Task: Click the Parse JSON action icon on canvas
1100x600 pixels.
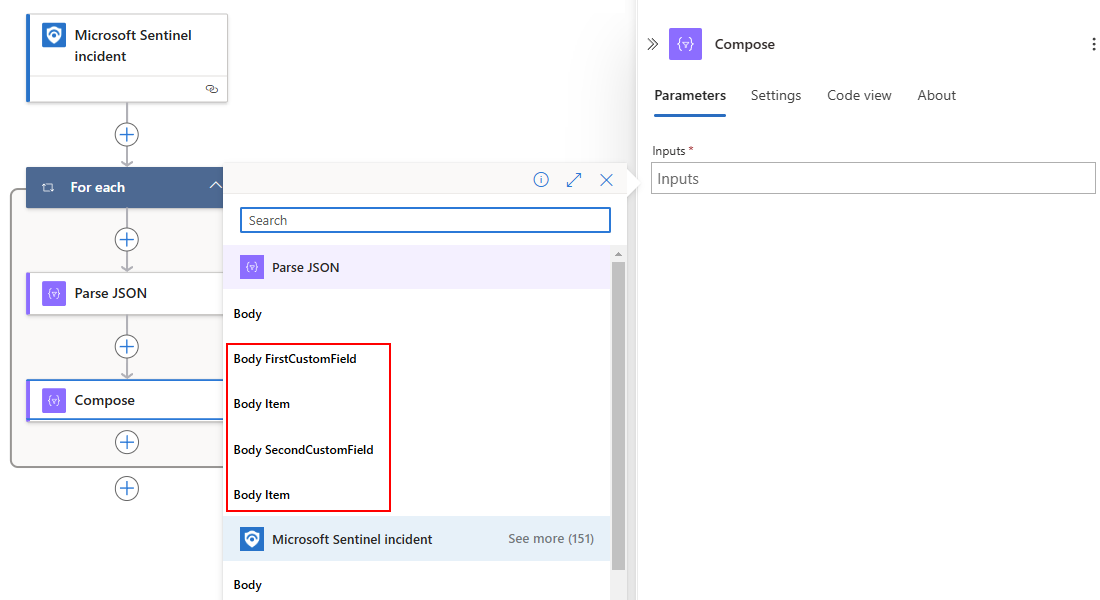Action: 54,294
